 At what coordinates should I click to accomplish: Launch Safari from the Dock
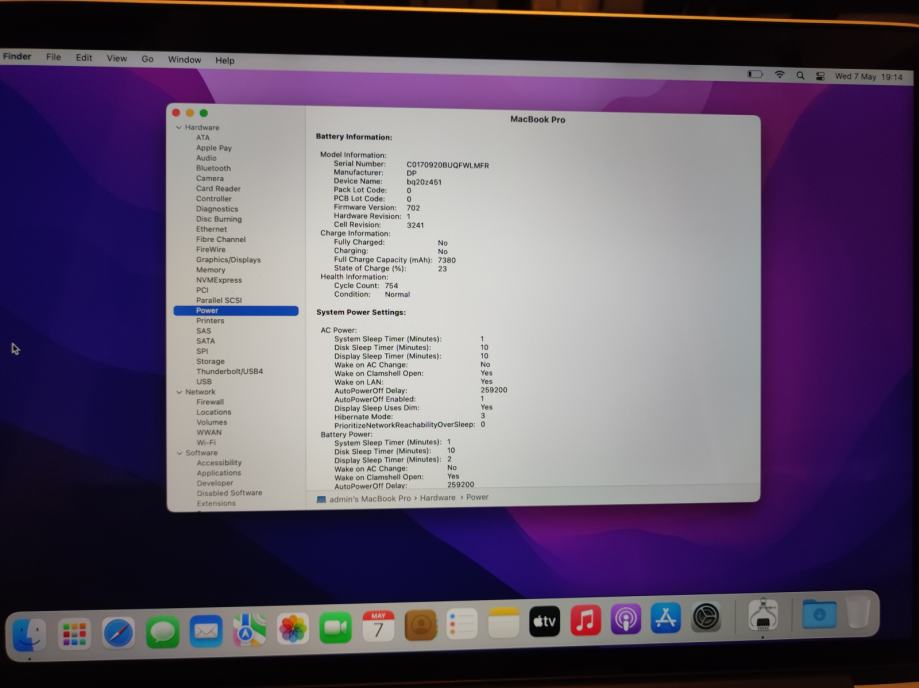pyautogui.click(x=118, y=633)
